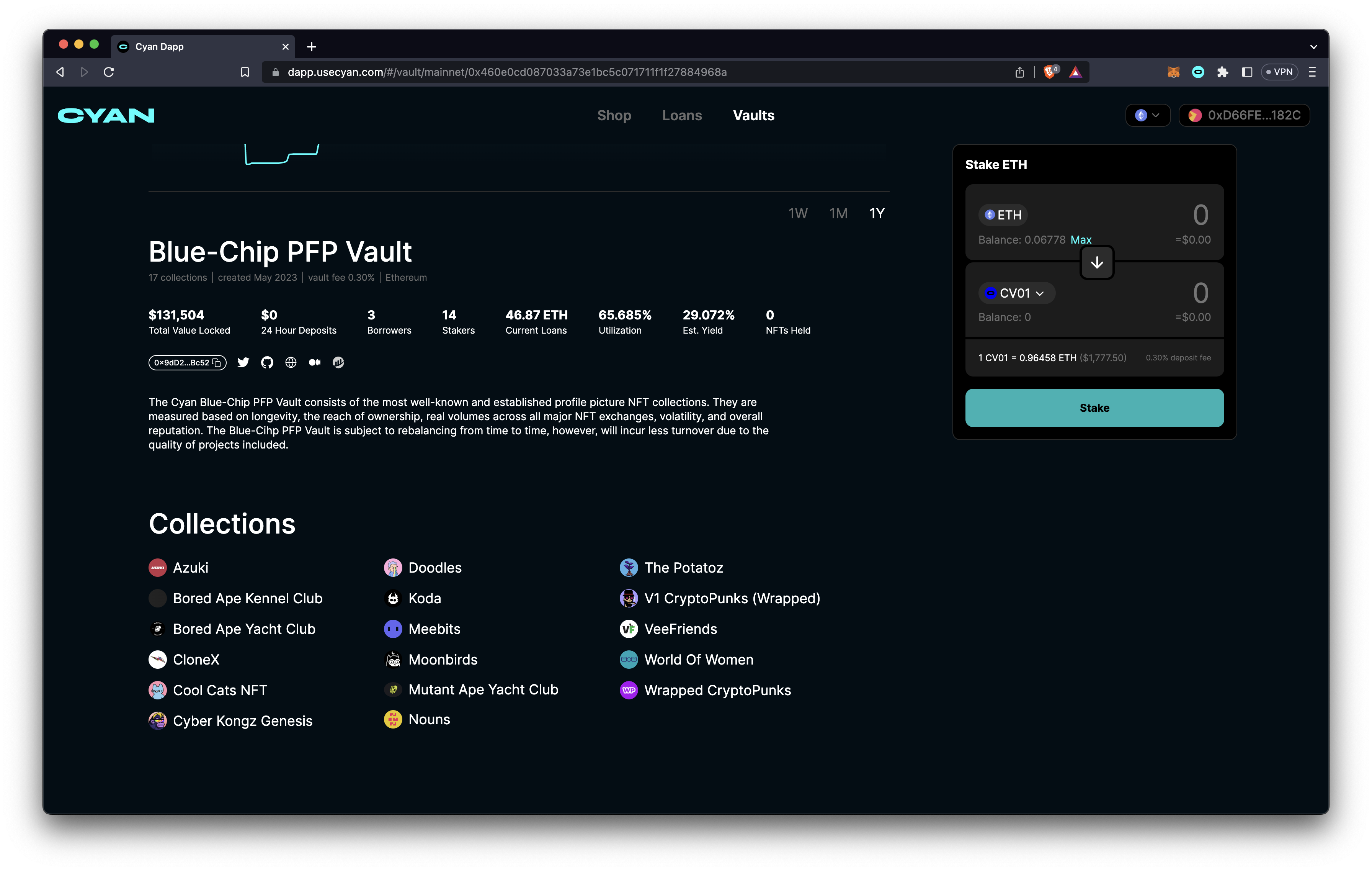Select the 1Y chart range
Image resolution: width=1372 pixels, height=871 pixels.
tap(877, 213)
